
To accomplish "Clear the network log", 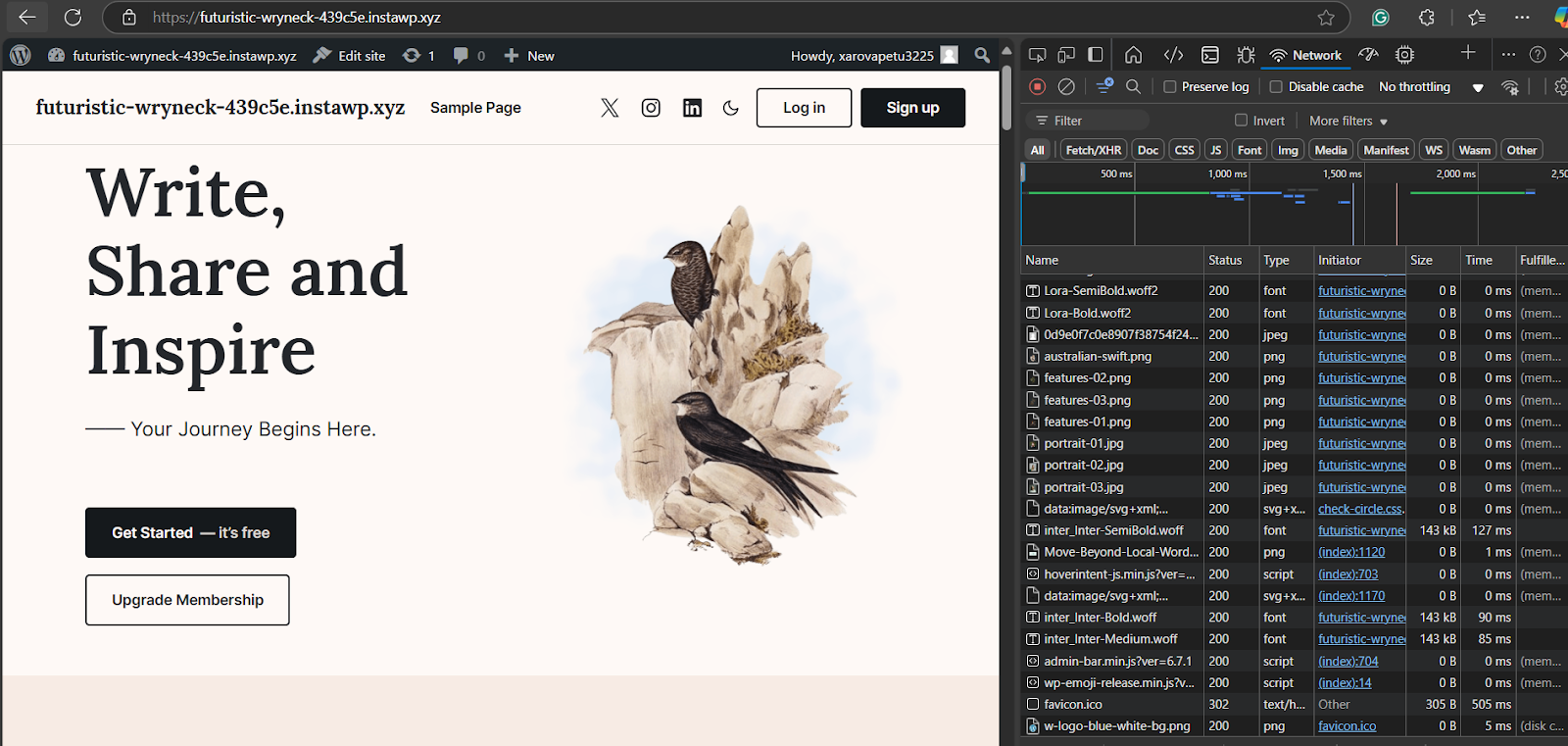I will [1066, 86].
